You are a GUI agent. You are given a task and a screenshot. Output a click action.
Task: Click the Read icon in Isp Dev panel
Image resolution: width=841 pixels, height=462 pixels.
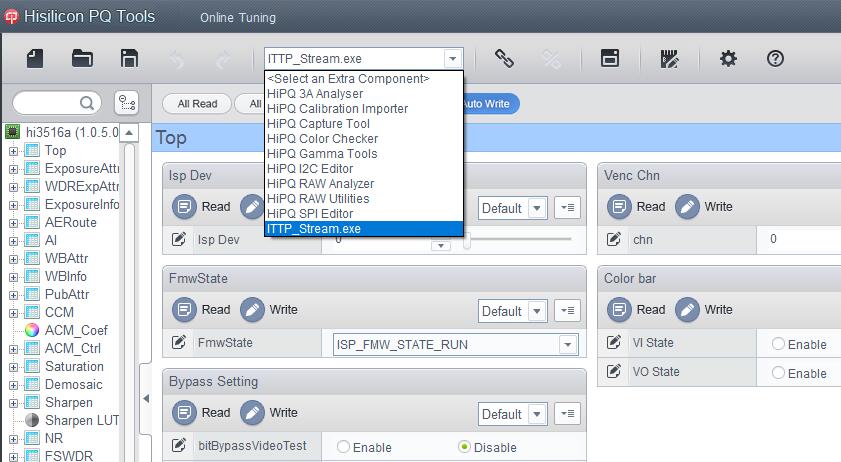184,207
